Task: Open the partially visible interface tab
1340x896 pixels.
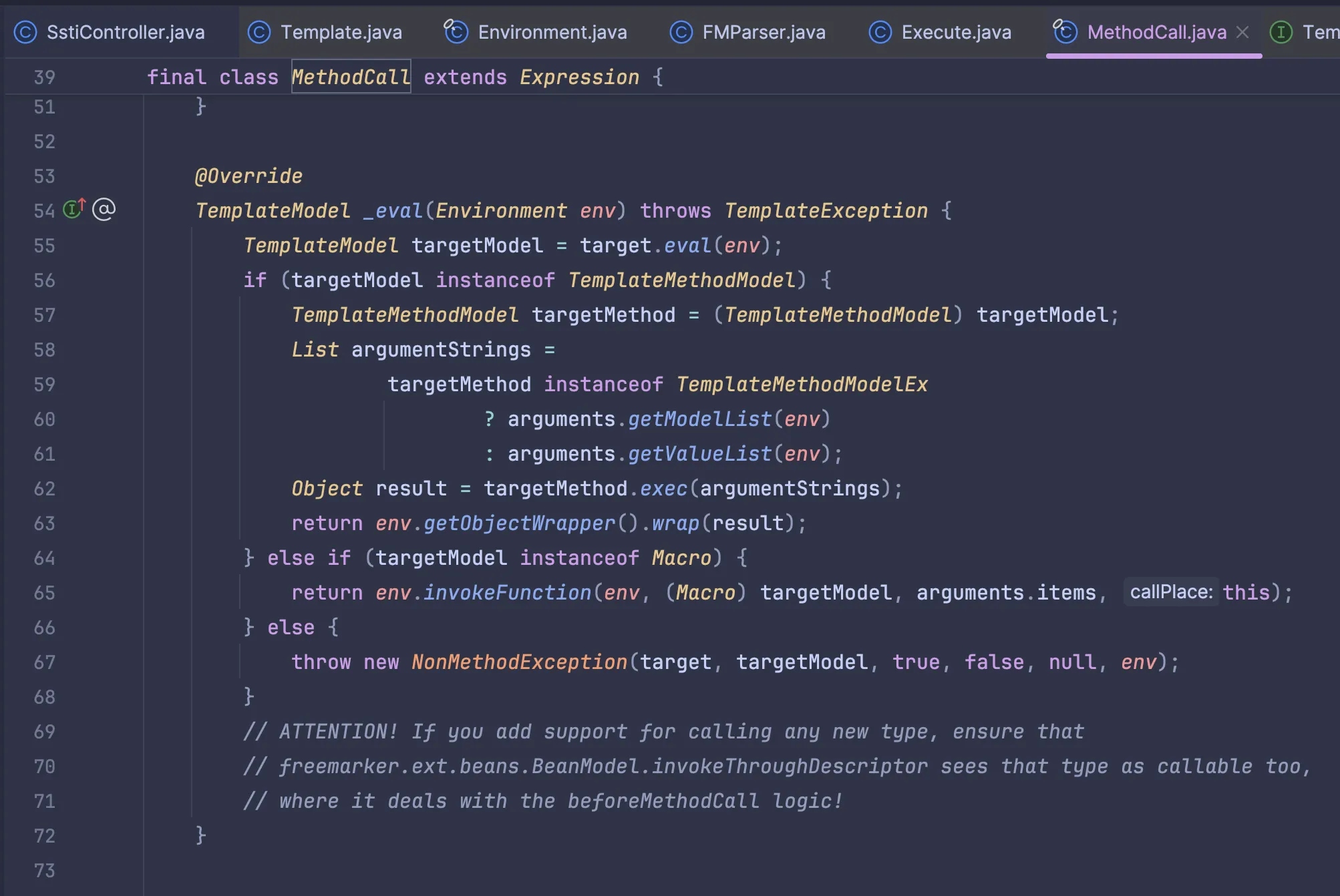Action: [1303, 32]
